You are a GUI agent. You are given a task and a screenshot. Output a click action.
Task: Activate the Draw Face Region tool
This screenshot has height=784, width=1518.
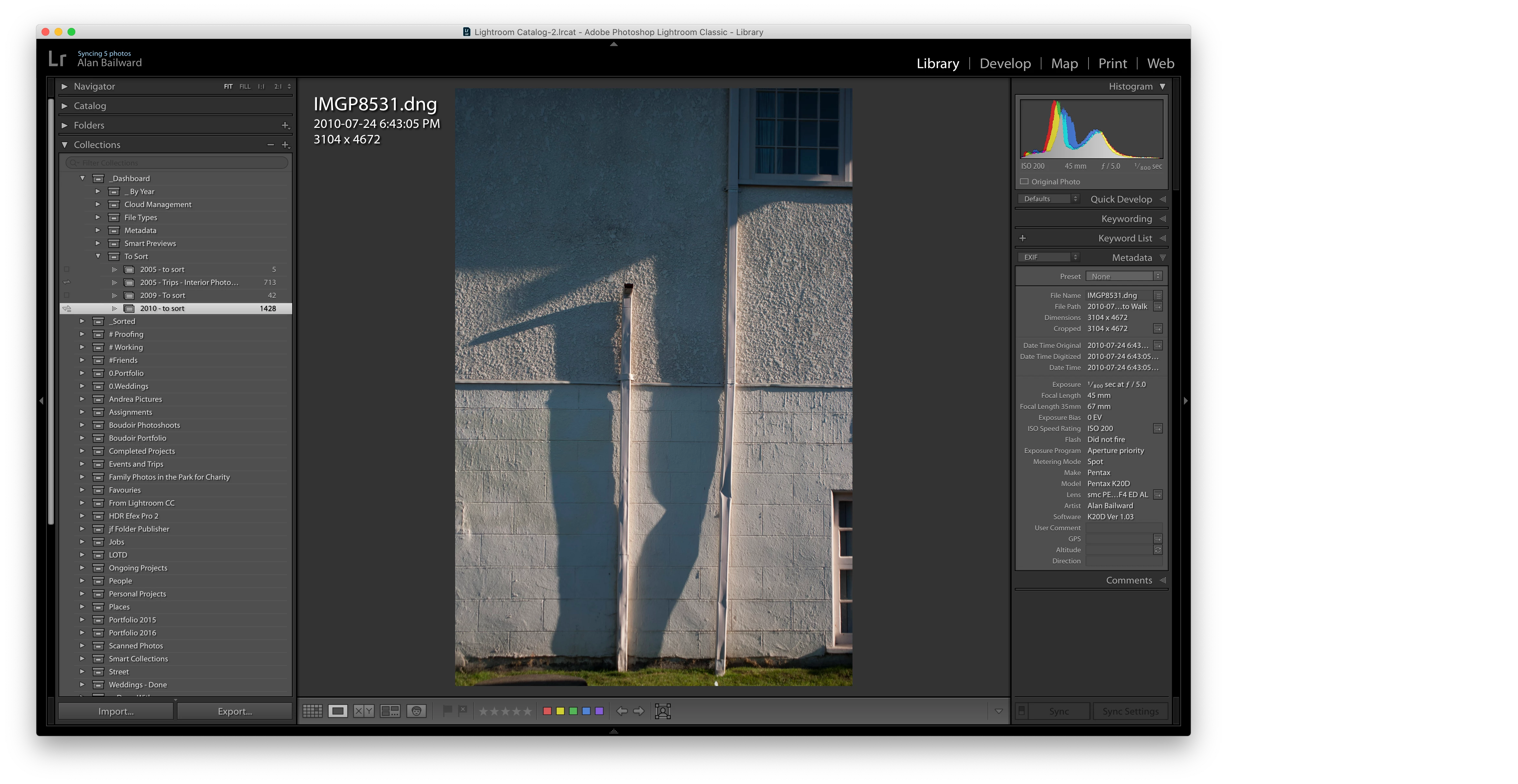pos(663,711)
